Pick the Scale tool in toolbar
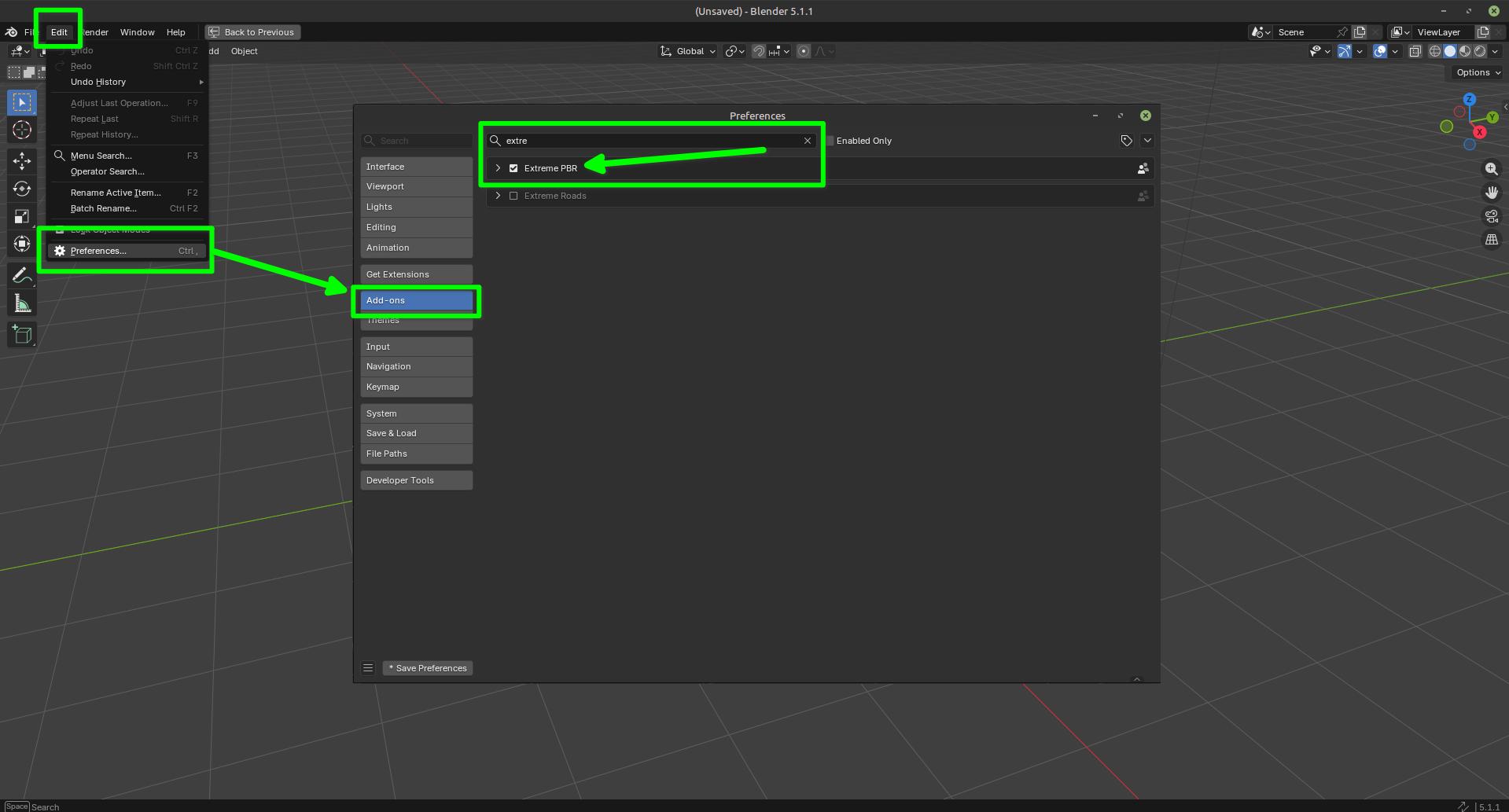This screenshot has width=1509, height=812. pyautogui.click(x=22, y=216)
